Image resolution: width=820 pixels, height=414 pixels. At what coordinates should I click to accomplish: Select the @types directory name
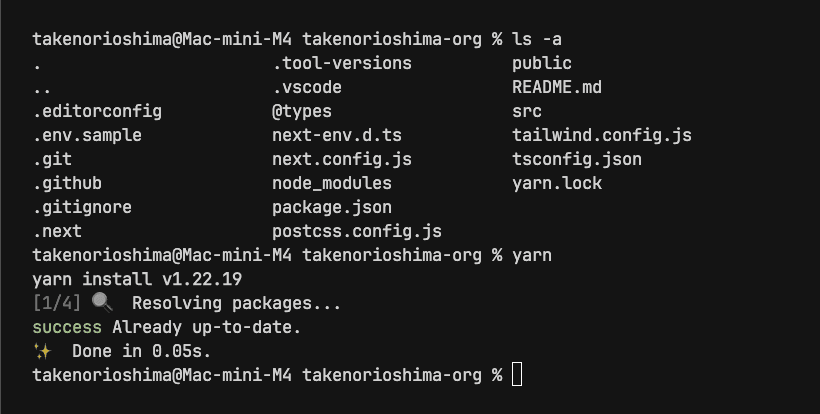[301, 111]
